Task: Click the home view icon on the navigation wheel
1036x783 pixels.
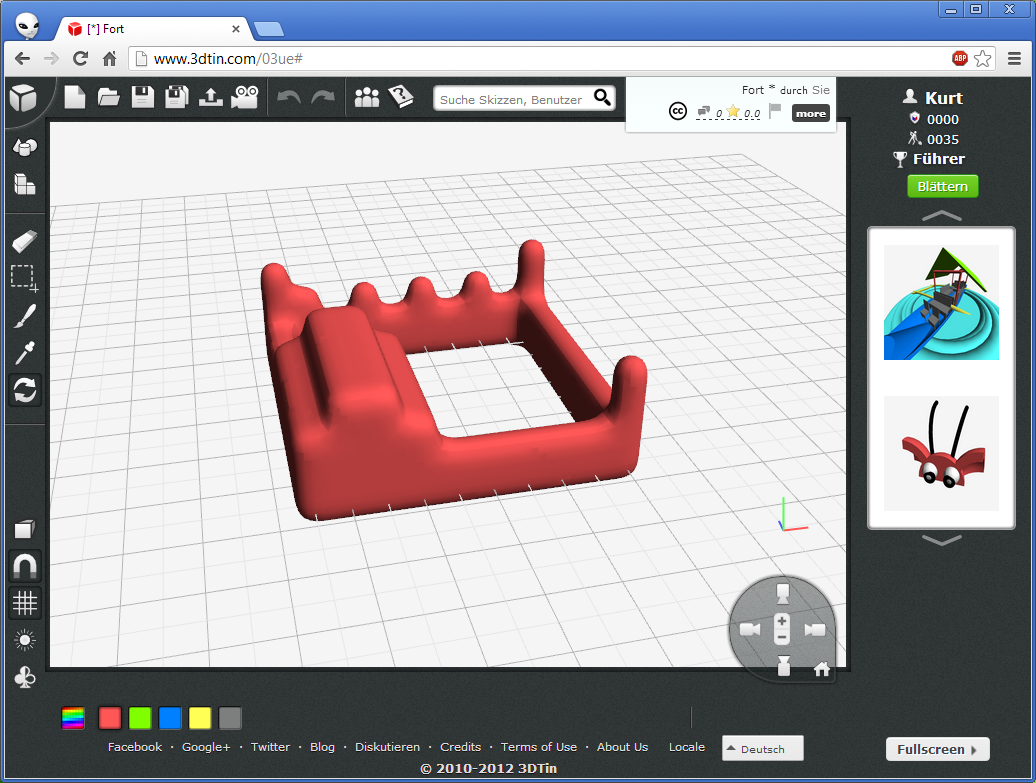Action: pyautogui.click(x=821, y=670)
